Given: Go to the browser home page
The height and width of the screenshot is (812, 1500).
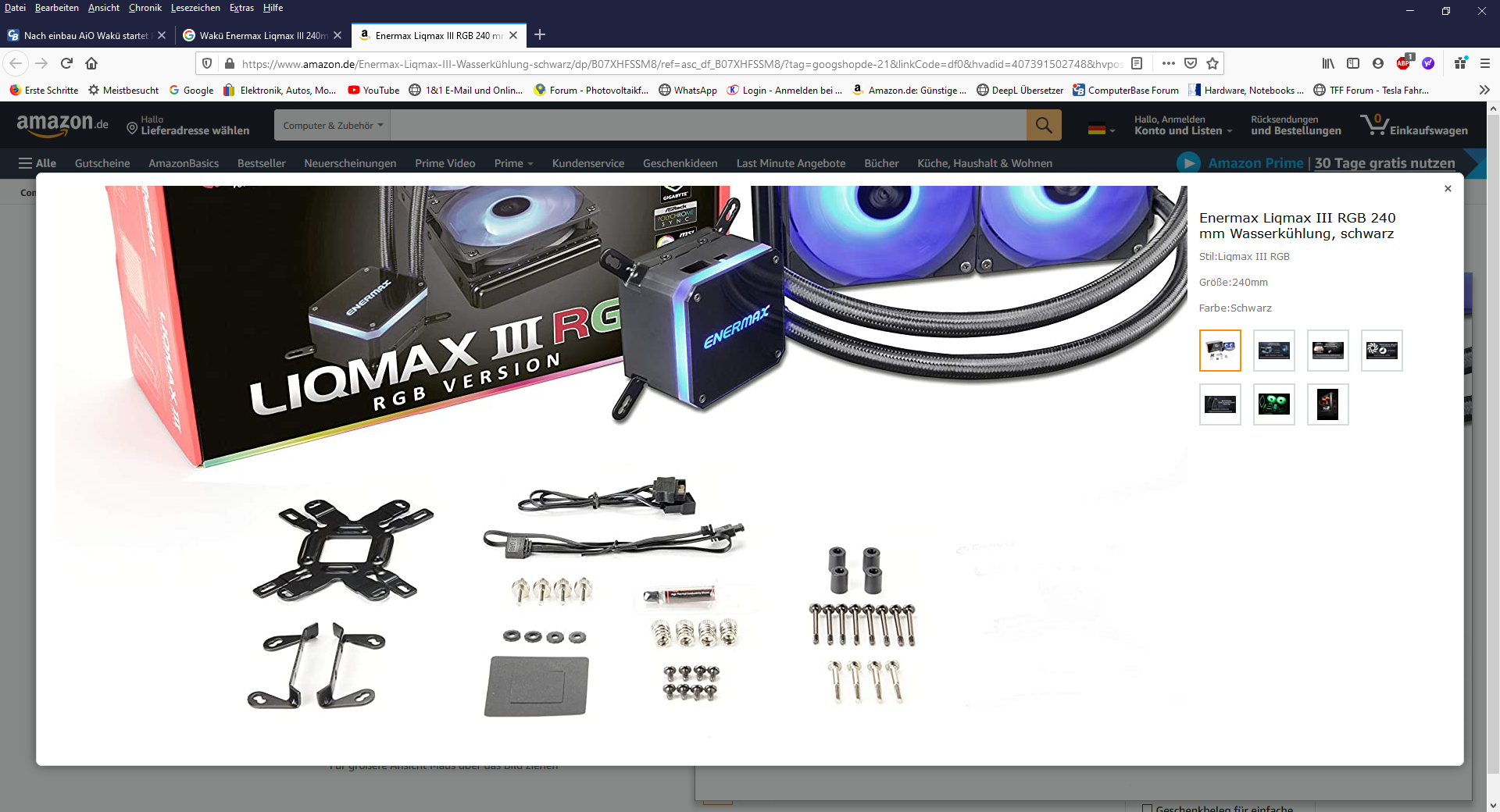Looking at the screenshot, I should click(91, 63).
